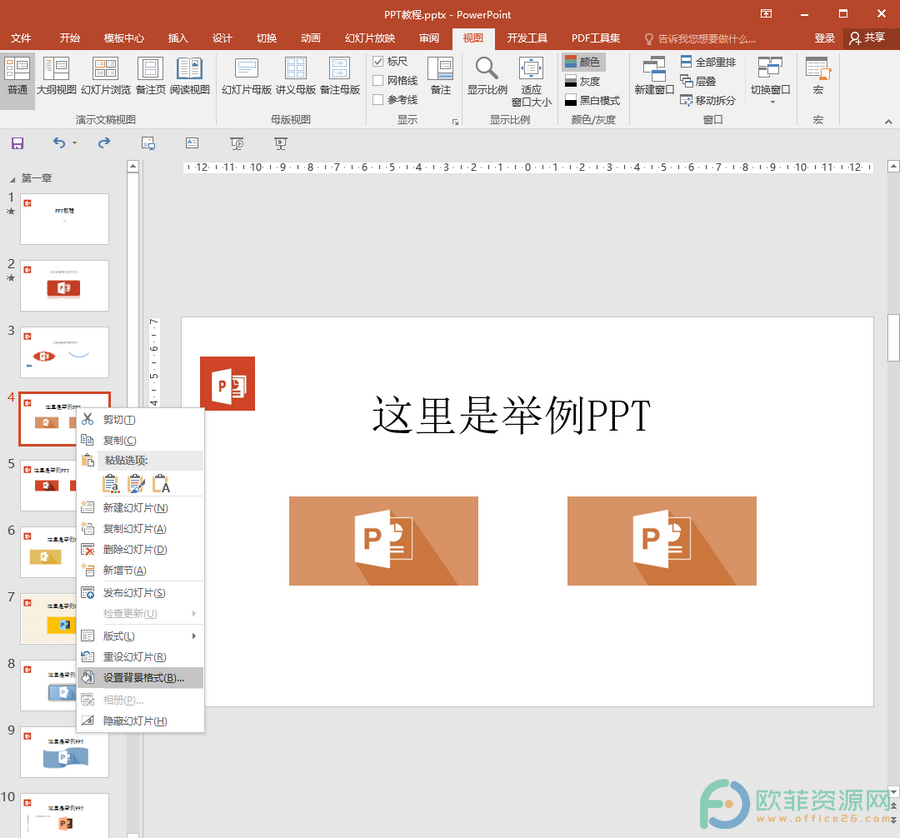This screenshot has width=900, height=838.
Task: Choose 隐藏幻灯片 menu entry
Action: coord(141,720)
